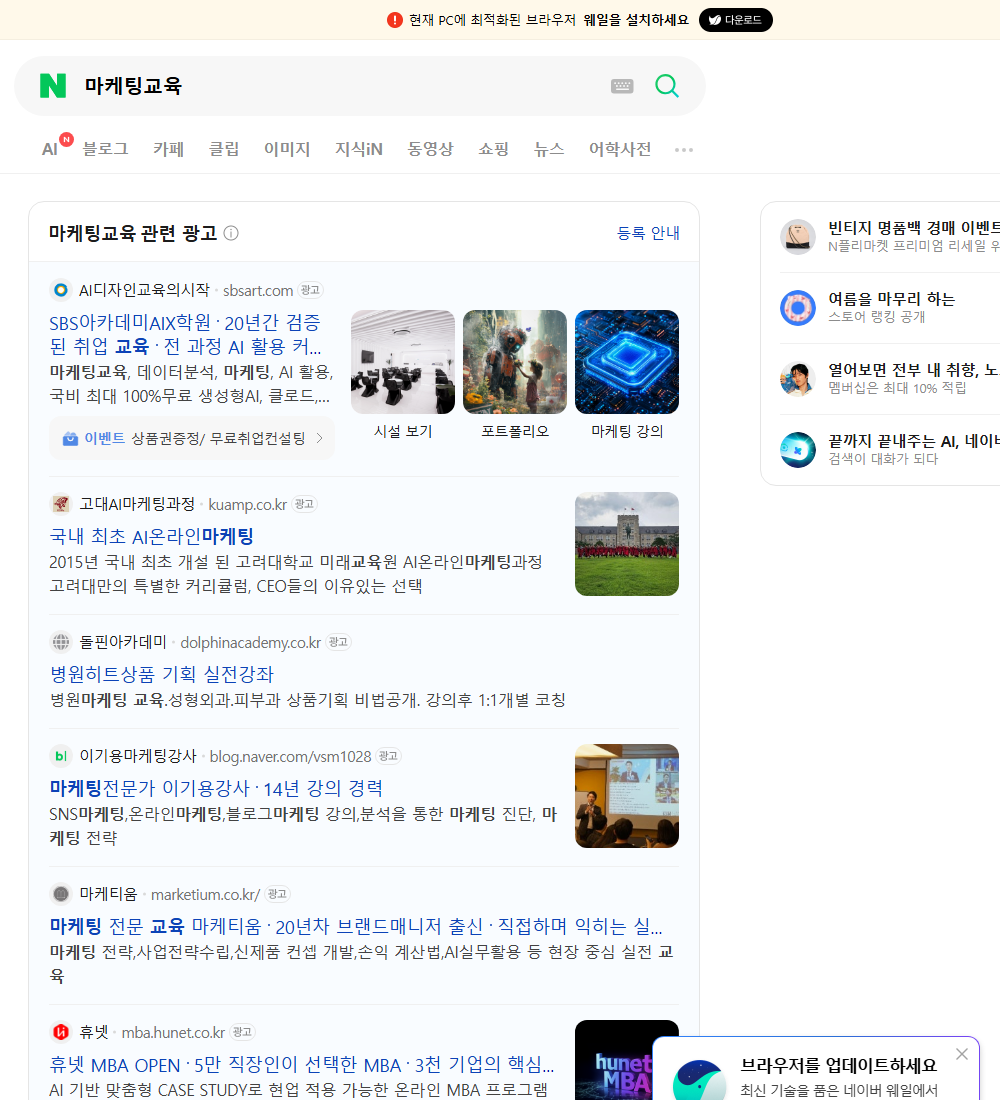Click the kuamp.co.kr URL
This screenshot has width=1000, height=1100.
247,504
